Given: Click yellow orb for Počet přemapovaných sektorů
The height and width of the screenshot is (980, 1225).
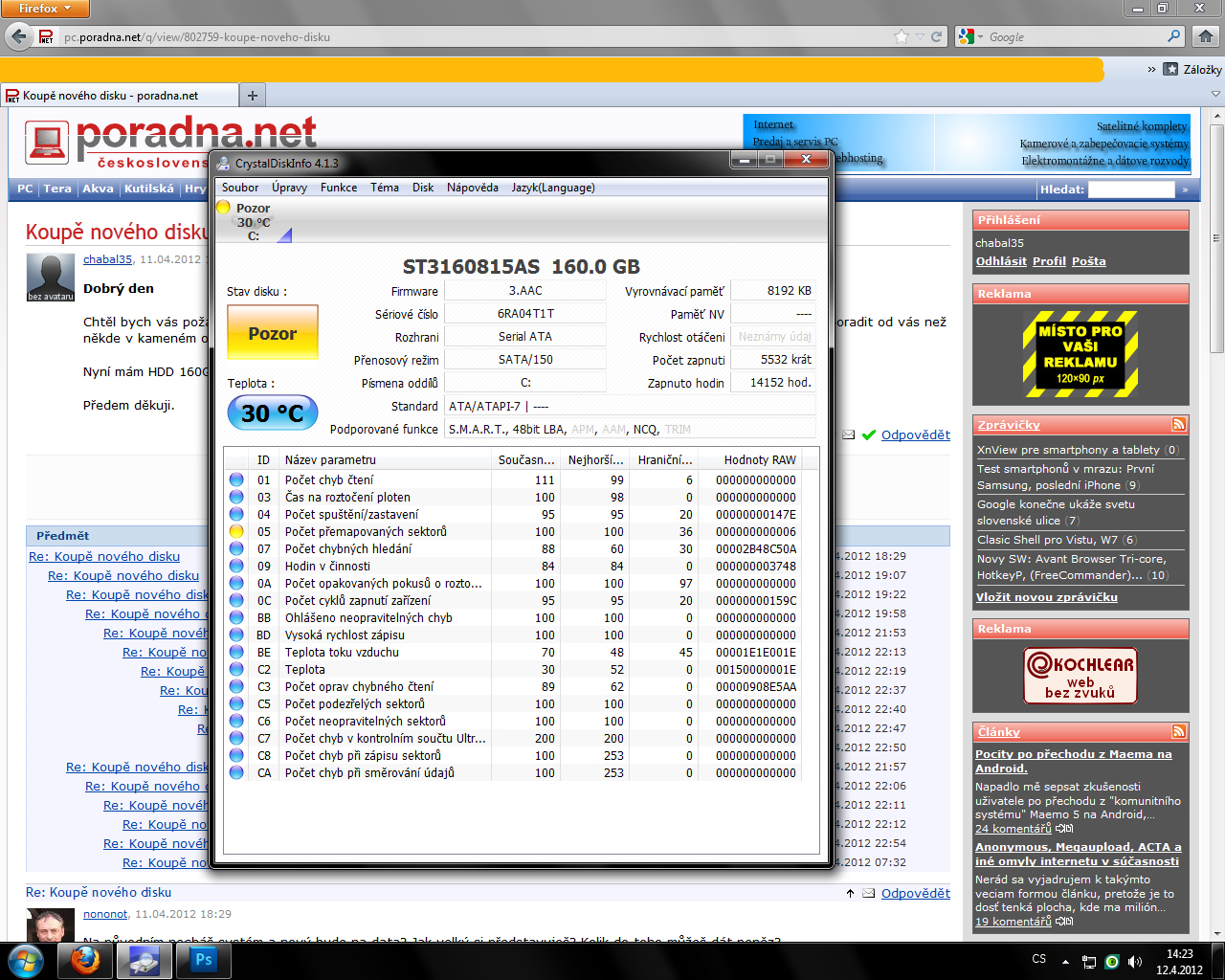Looking at the screenshot, I should click(x=236, y=532).
